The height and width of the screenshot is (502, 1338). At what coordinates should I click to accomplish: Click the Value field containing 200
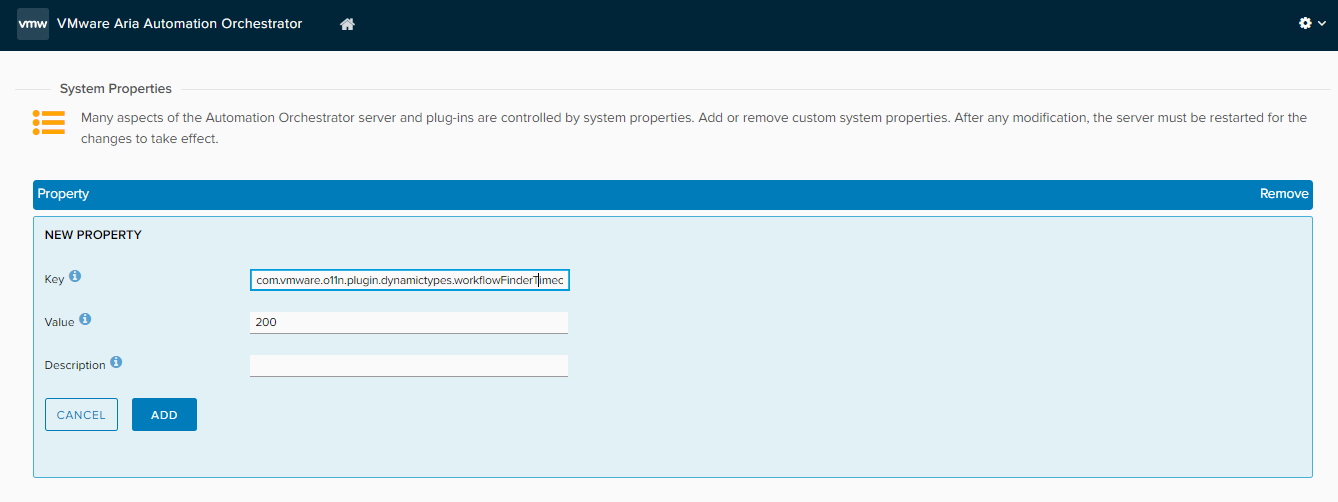[x=409, y=323]
